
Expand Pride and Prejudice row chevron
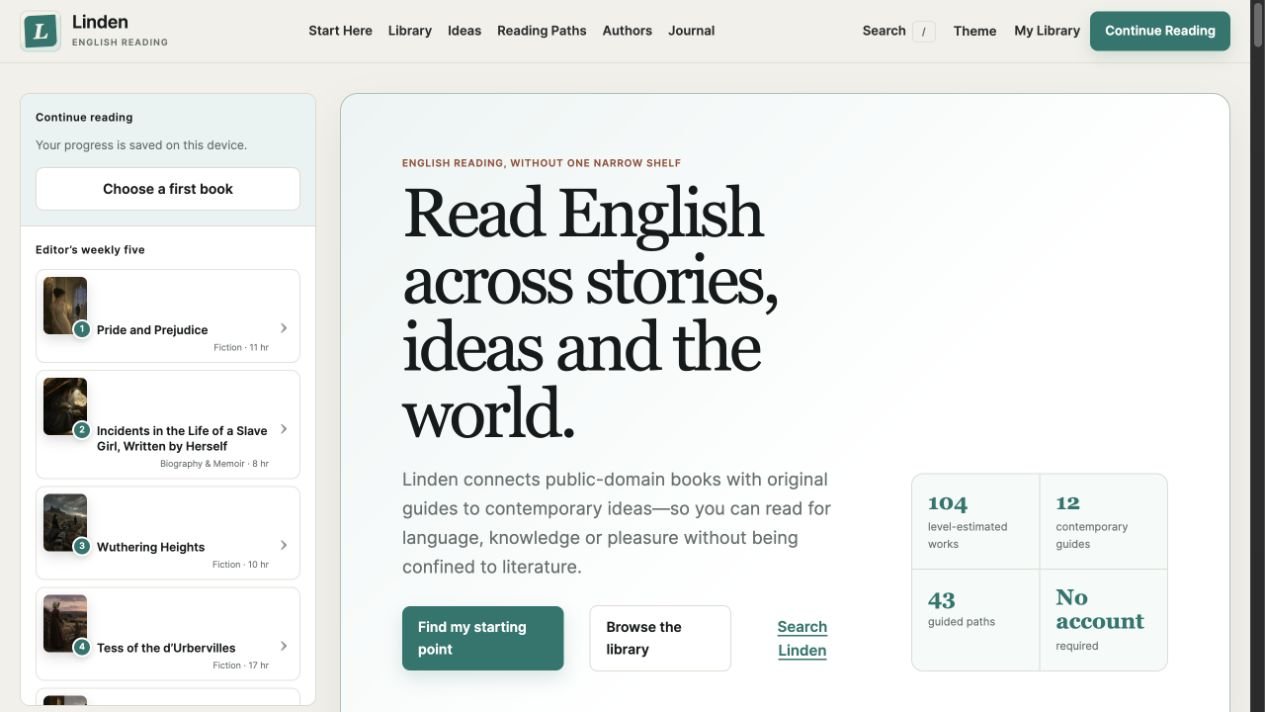click(x=284, y=328)
